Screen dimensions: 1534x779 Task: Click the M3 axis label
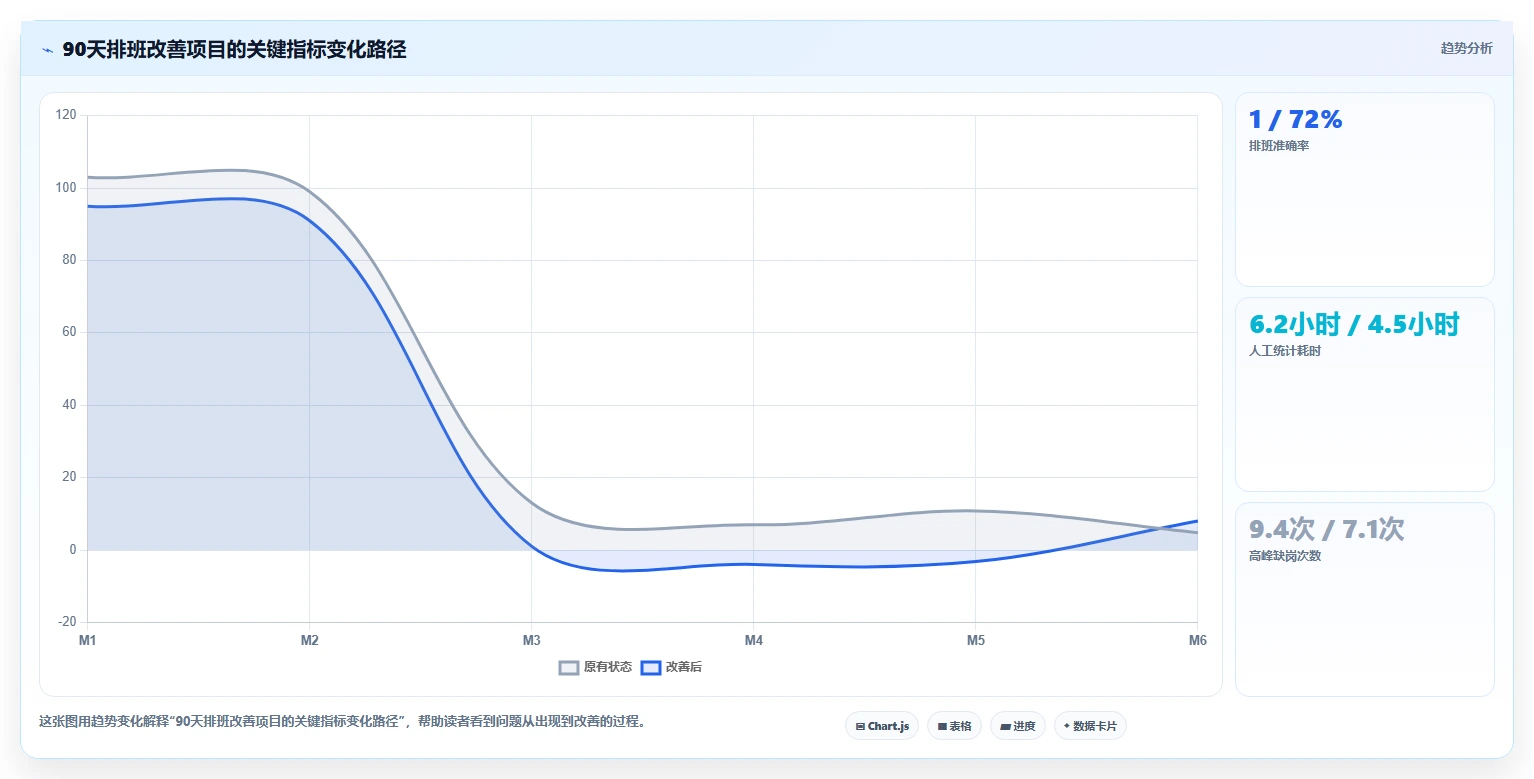tap(532, 640)
